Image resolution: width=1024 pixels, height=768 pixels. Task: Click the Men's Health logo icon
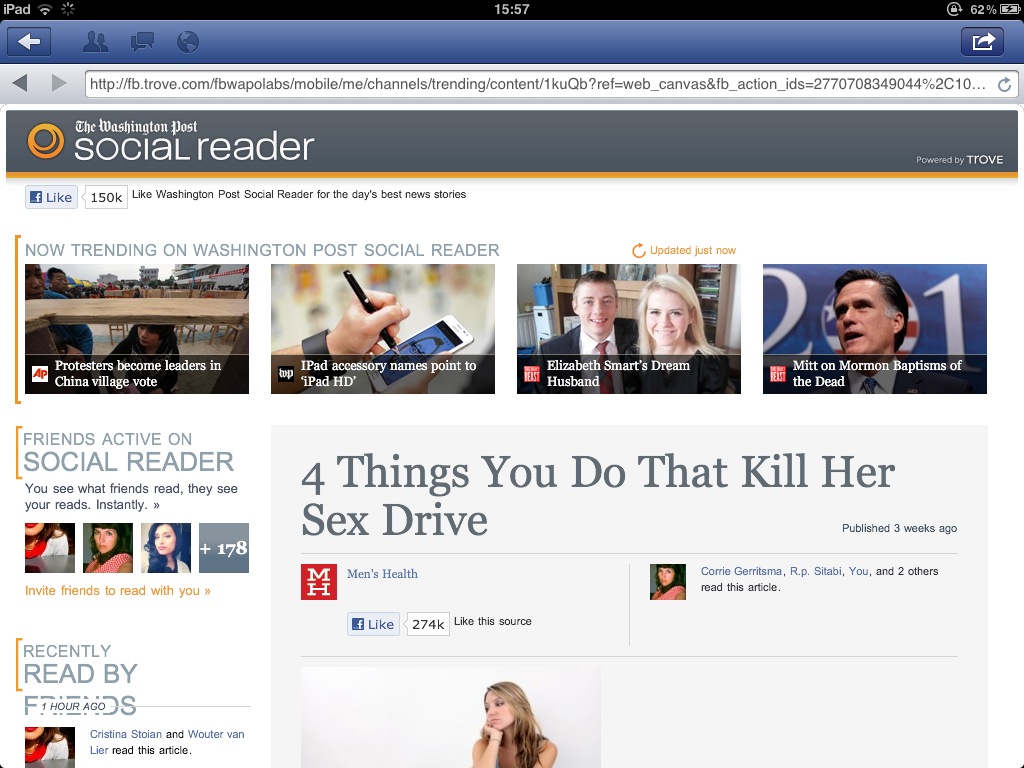pos(319,581)
